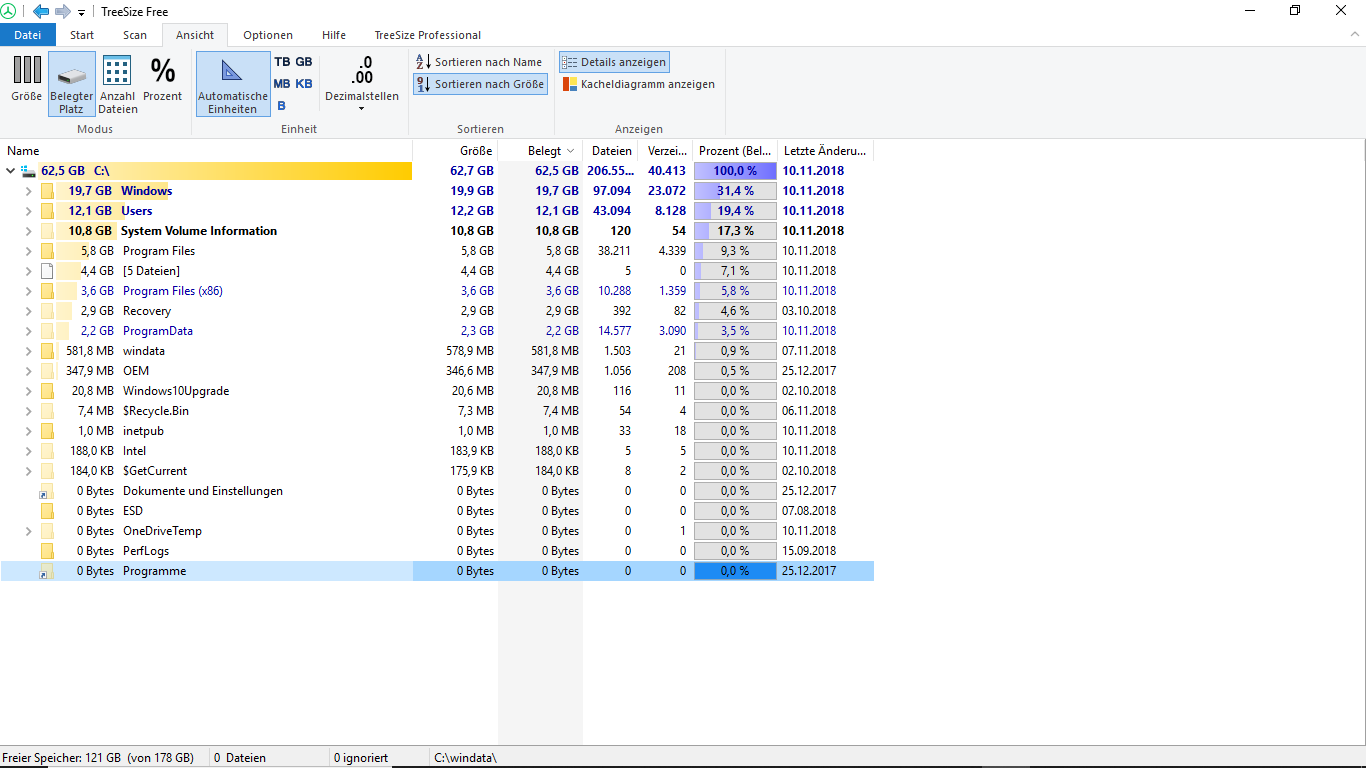Open the Hilfe ribbon tab
Image resolution: width=1366 pixels, height=768 pixels.
[x=334, y=35]
